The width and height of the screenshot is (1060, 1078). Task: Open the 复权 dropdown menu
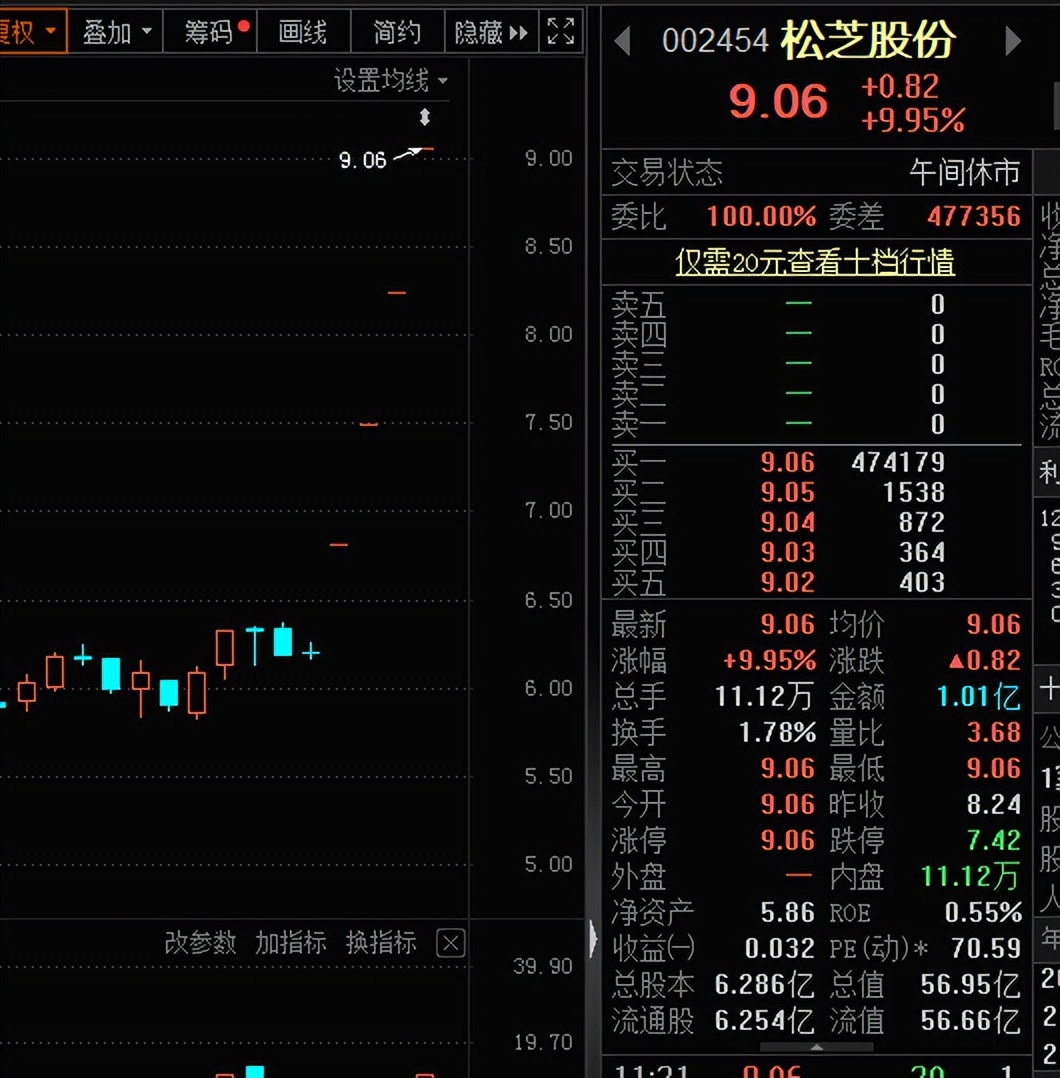[x=28, y=32]
